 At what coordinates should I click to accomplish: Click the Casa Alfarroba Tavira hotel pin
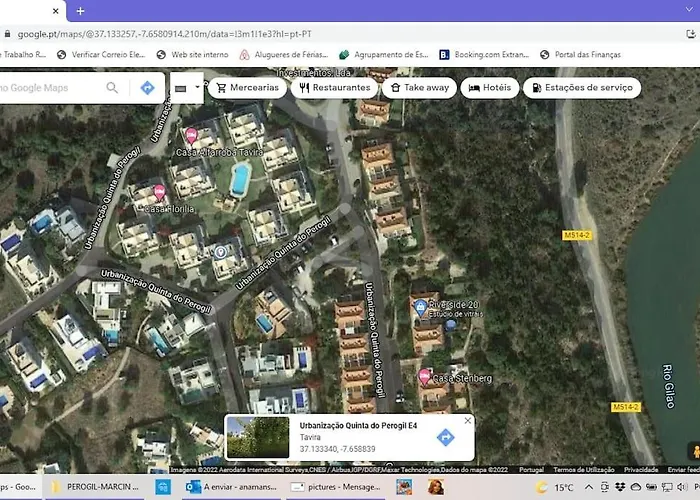click(x=191, y=135)
